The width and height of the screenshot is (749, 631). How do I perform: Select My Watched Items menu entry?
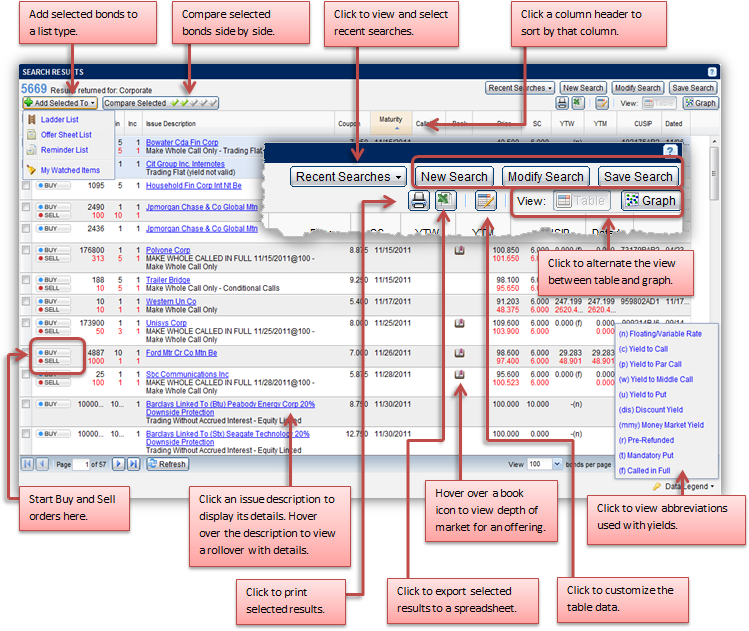coord(69,170)
